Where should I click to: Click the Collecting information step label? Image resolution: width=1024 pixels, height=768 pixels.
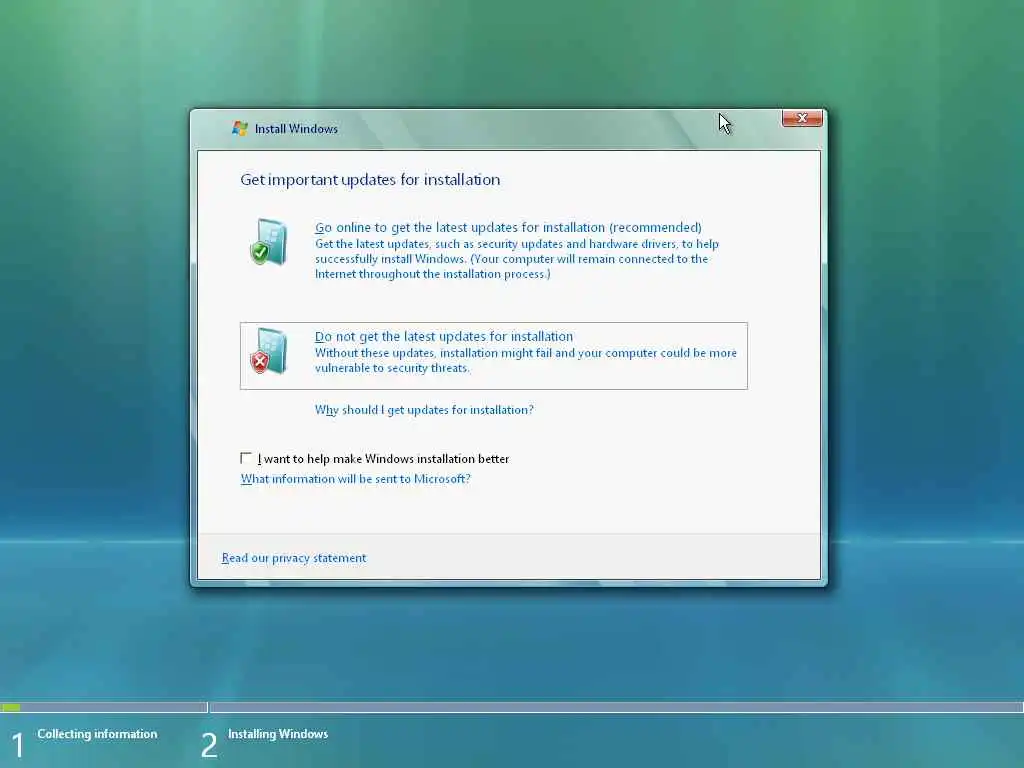[97, 734]
